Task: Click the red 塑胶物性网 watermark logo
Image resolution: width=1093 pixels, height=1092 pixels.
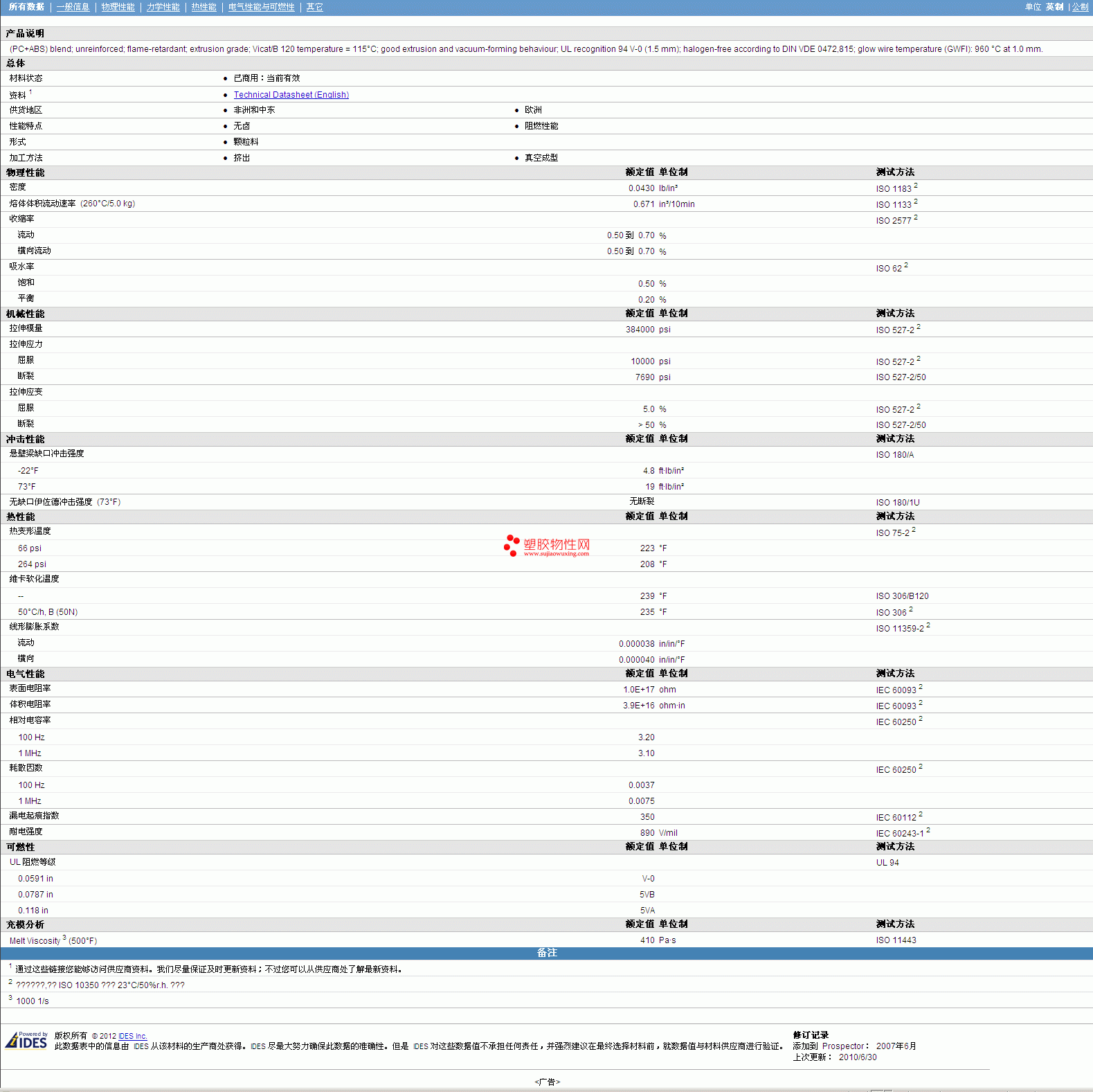Action: (547, 546)
